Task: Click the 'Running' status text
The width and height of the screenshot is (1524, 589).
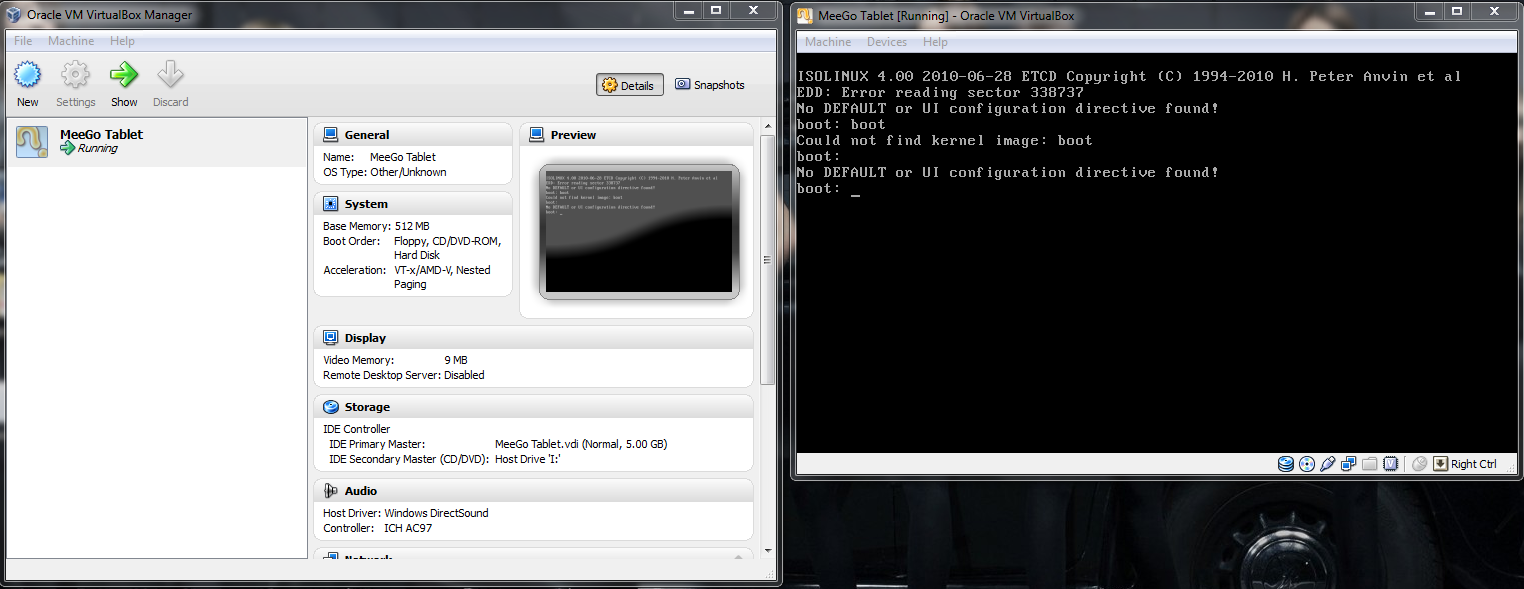Action: click(97, 149)
